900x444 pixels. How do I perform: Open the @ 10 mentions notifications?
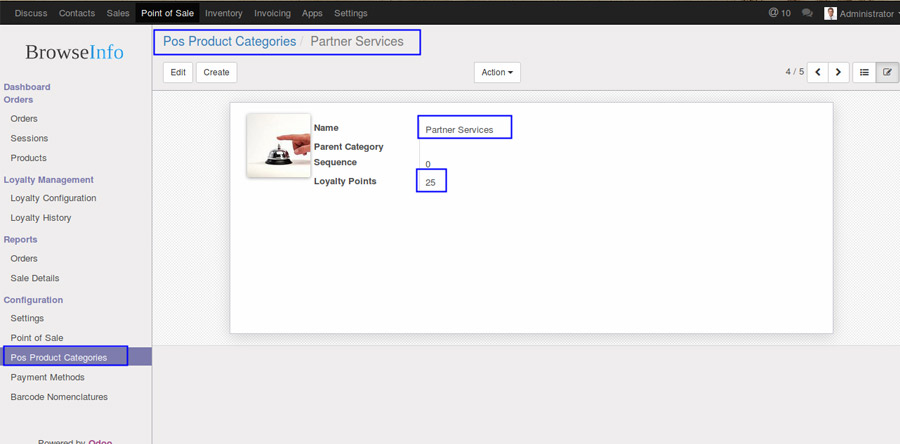[x=779, y=13]
